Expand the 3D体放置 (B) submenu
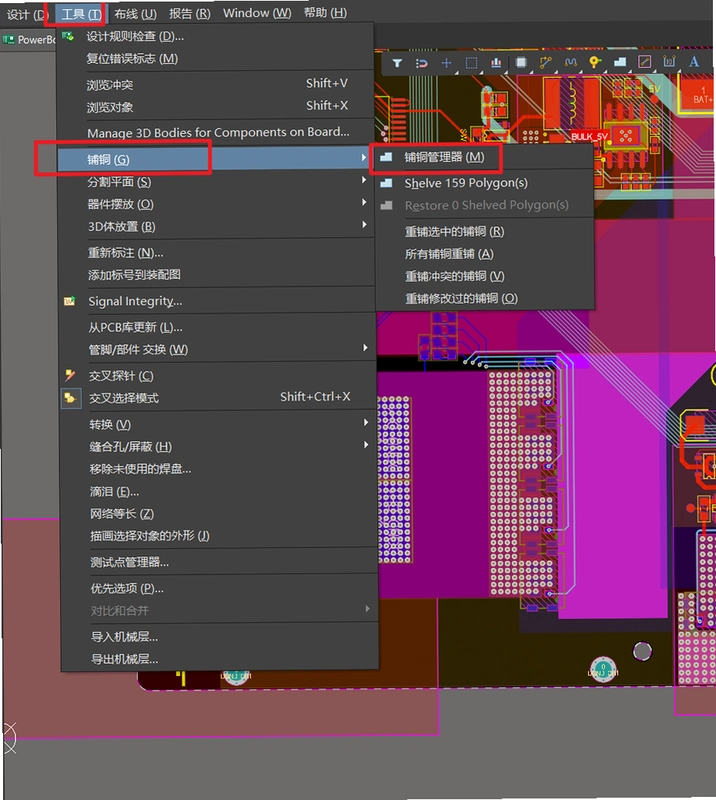 [x=215, y=226]
